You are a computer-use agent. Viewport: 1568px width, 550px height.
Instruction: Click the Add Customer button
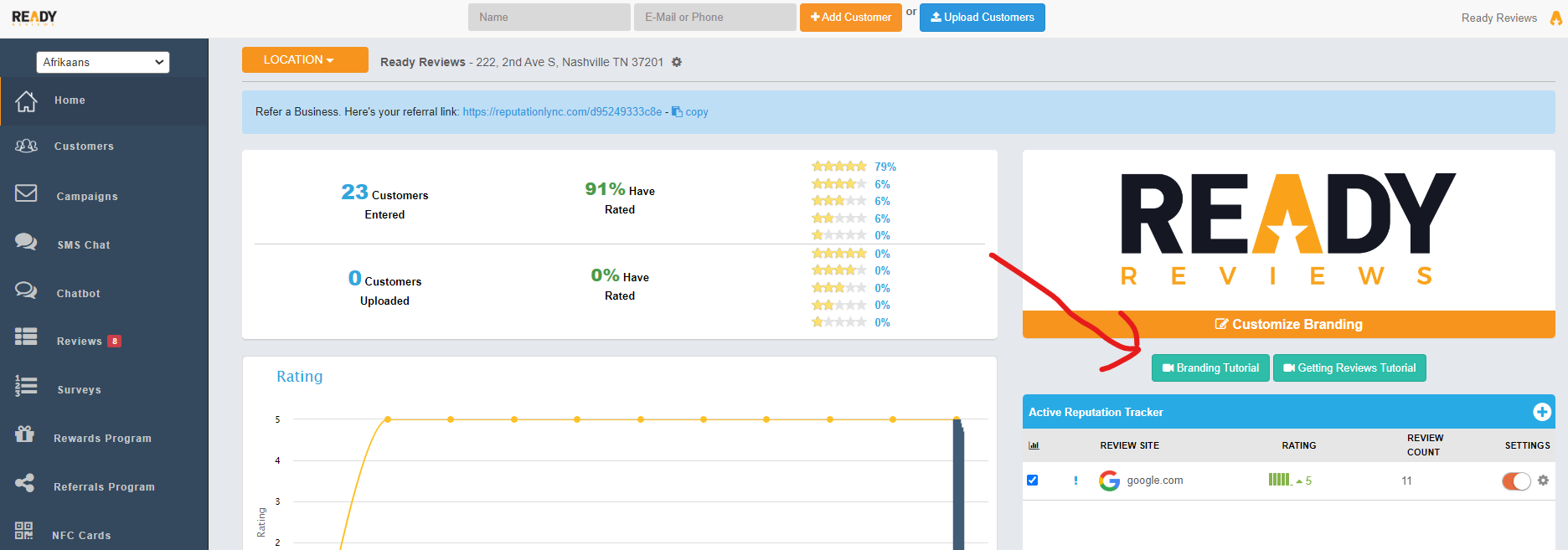click(850, 18)
